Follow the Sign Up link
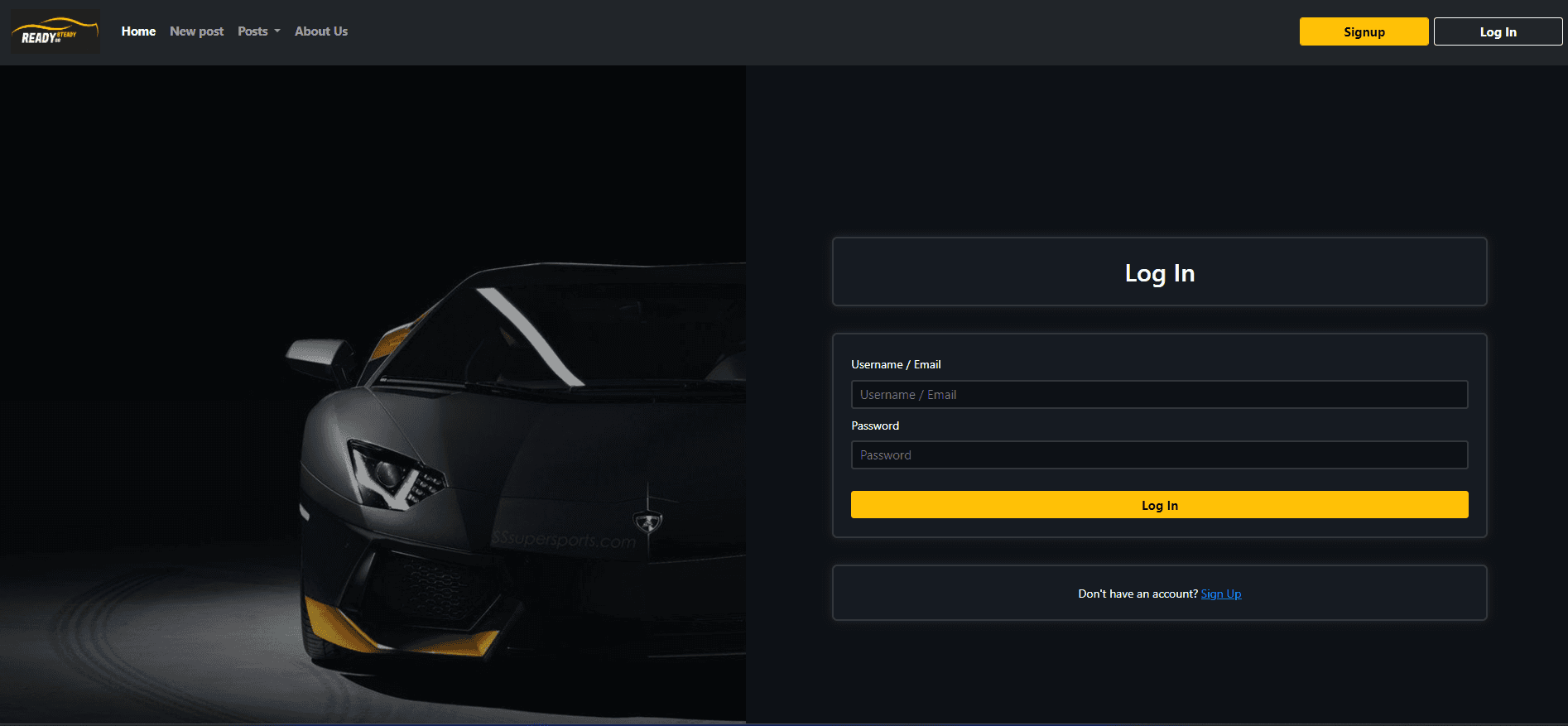The image size is (1568, 726). (1220, 594)
